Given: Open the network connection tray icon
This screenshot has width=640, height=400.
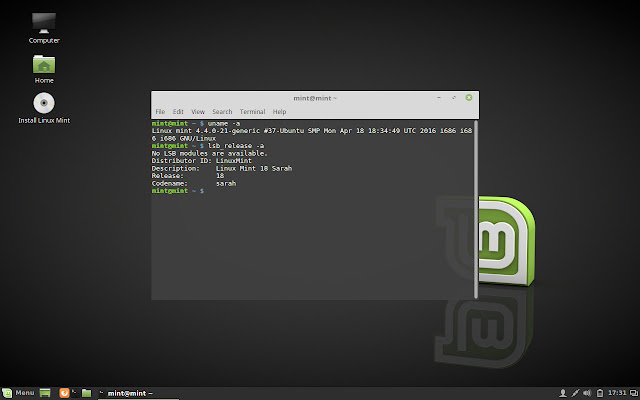Looking at the screenshot, I should coord(576,393).
